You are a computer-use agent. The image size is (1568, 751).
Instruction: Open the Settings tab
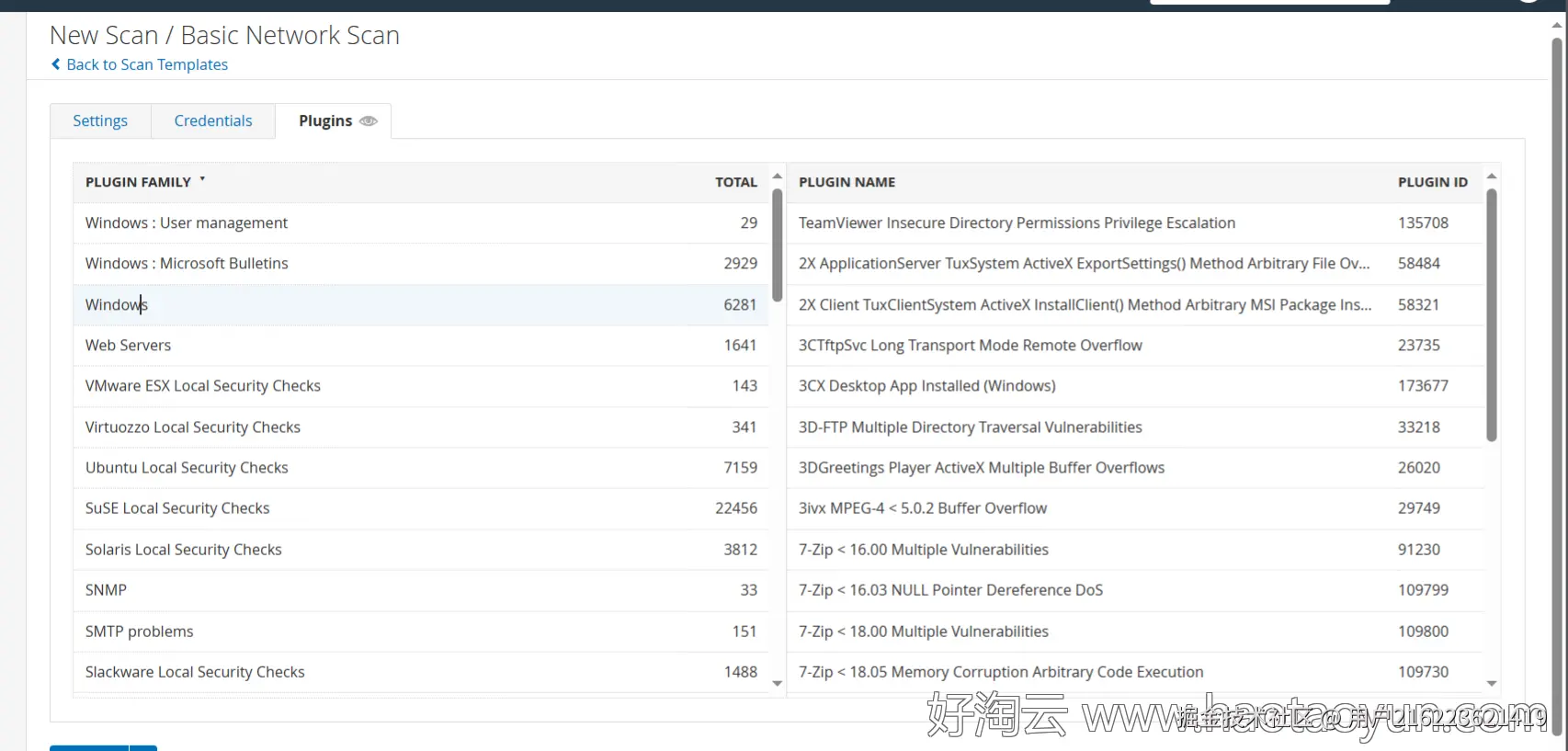100,121
